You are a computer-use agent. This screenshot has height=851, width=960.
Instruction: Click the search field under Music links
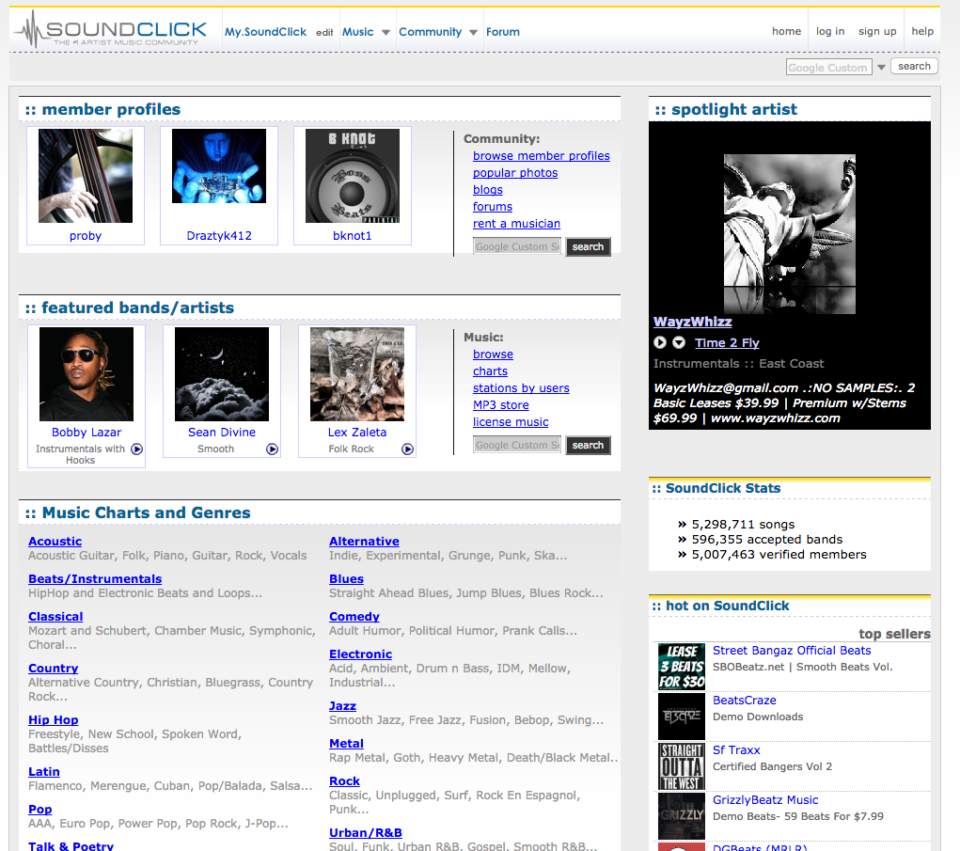(x=517, y=445)
